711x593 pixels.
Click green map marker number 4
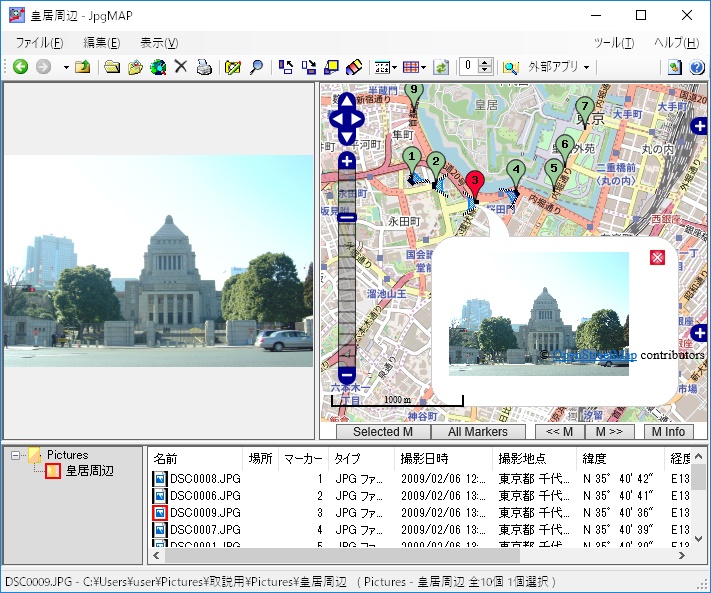515,172
